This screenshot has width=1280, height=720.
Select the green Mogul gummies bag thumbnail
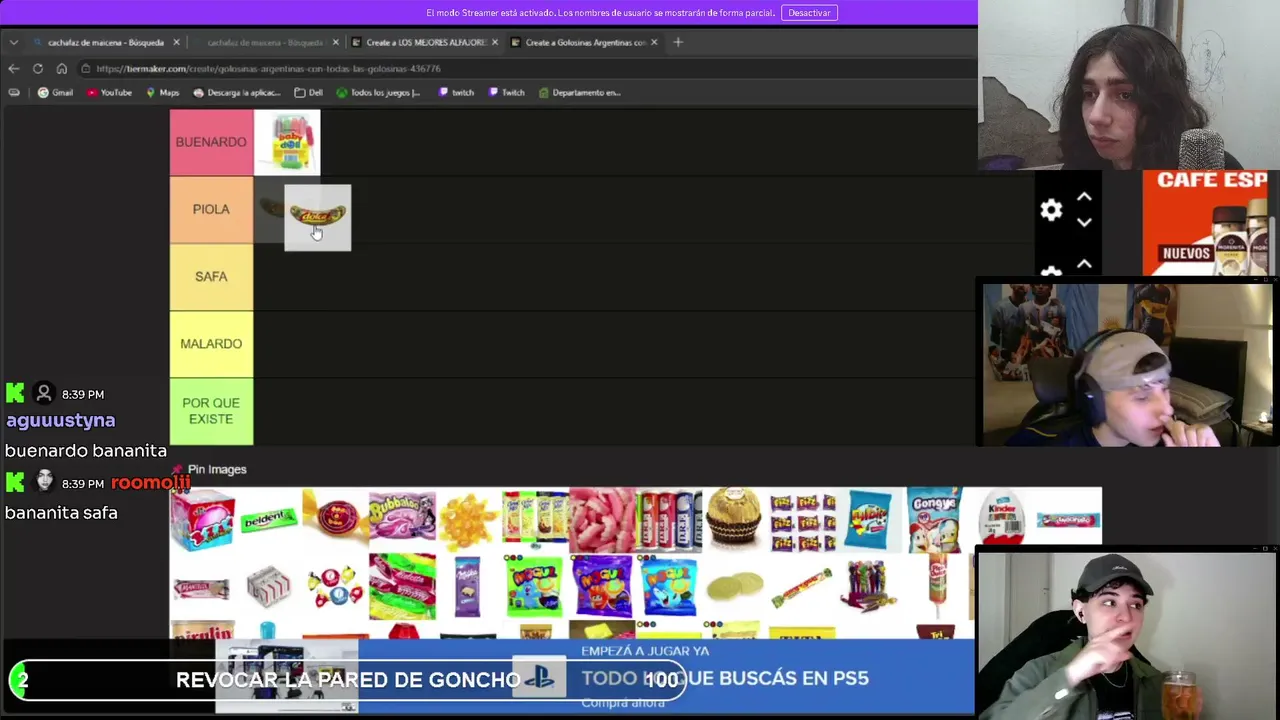click(535, 586)
